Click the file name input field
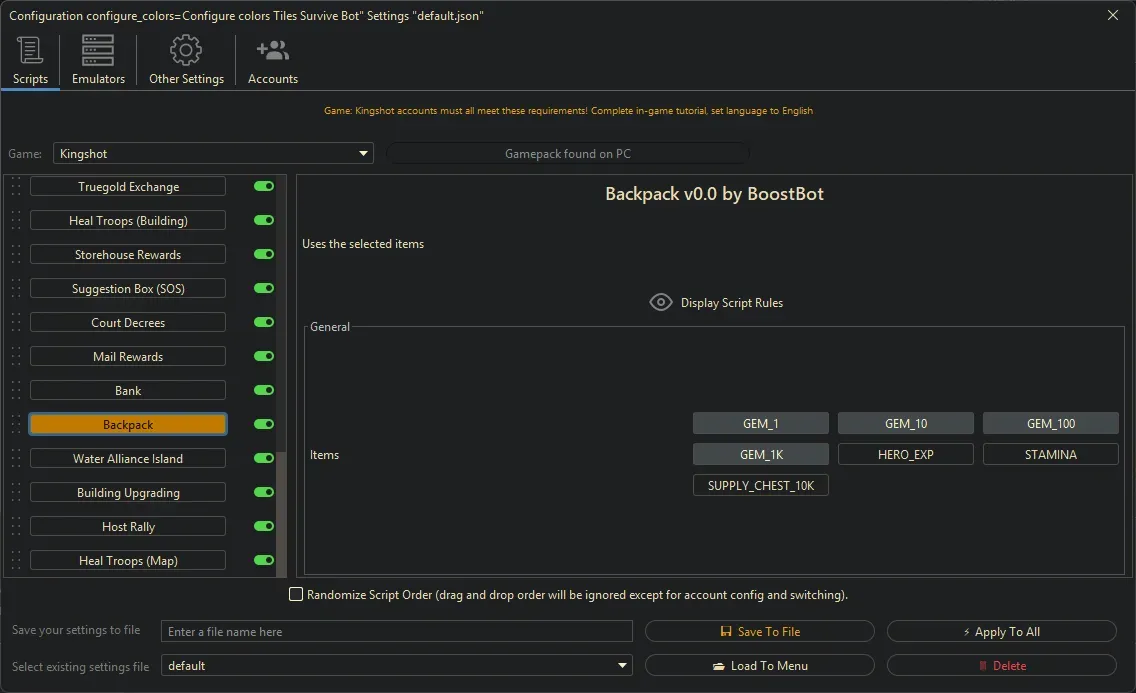Viewport: 1136px width, 693px height. click(396, 632)
